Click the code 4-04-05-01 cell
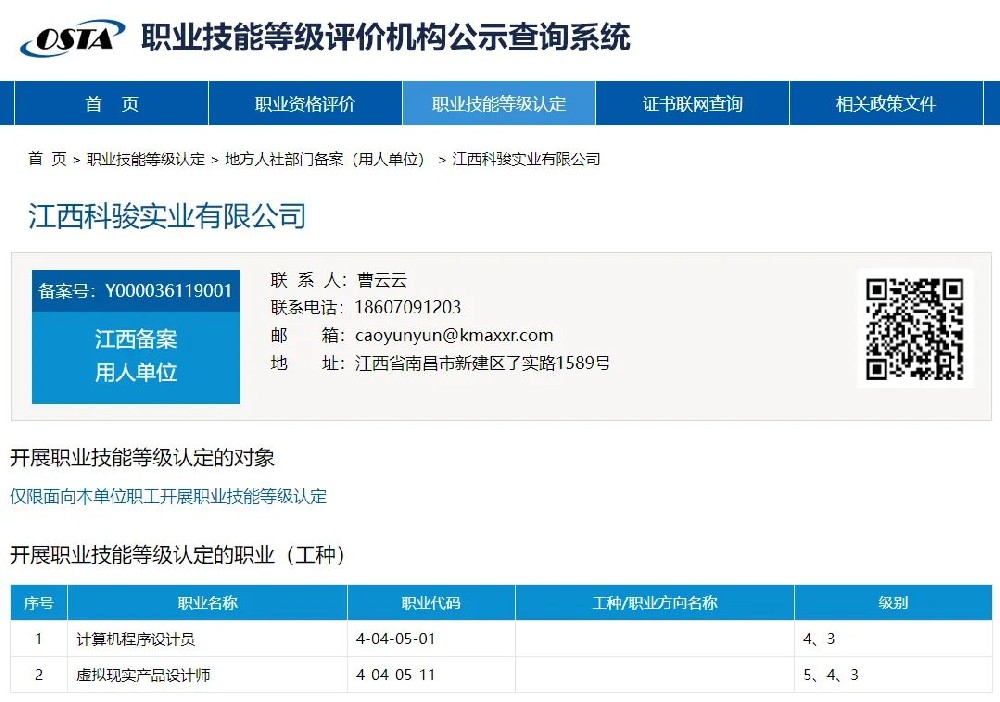This screenshot has width=1000, height=702. pyautogui.click(x=431, y=639)
